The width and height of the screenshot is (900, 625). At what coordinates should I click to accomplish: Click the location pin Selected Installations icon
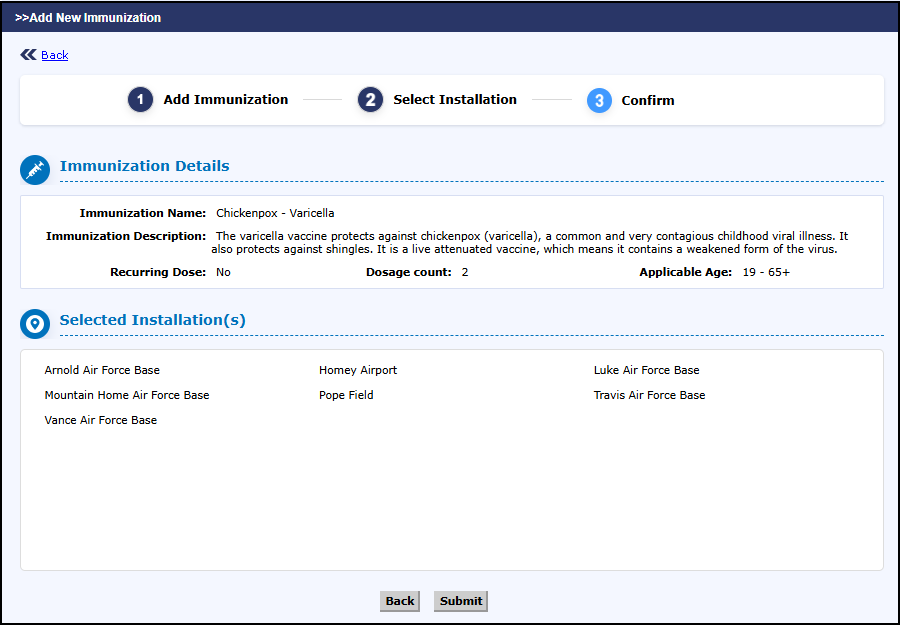[x=35, y=323]
